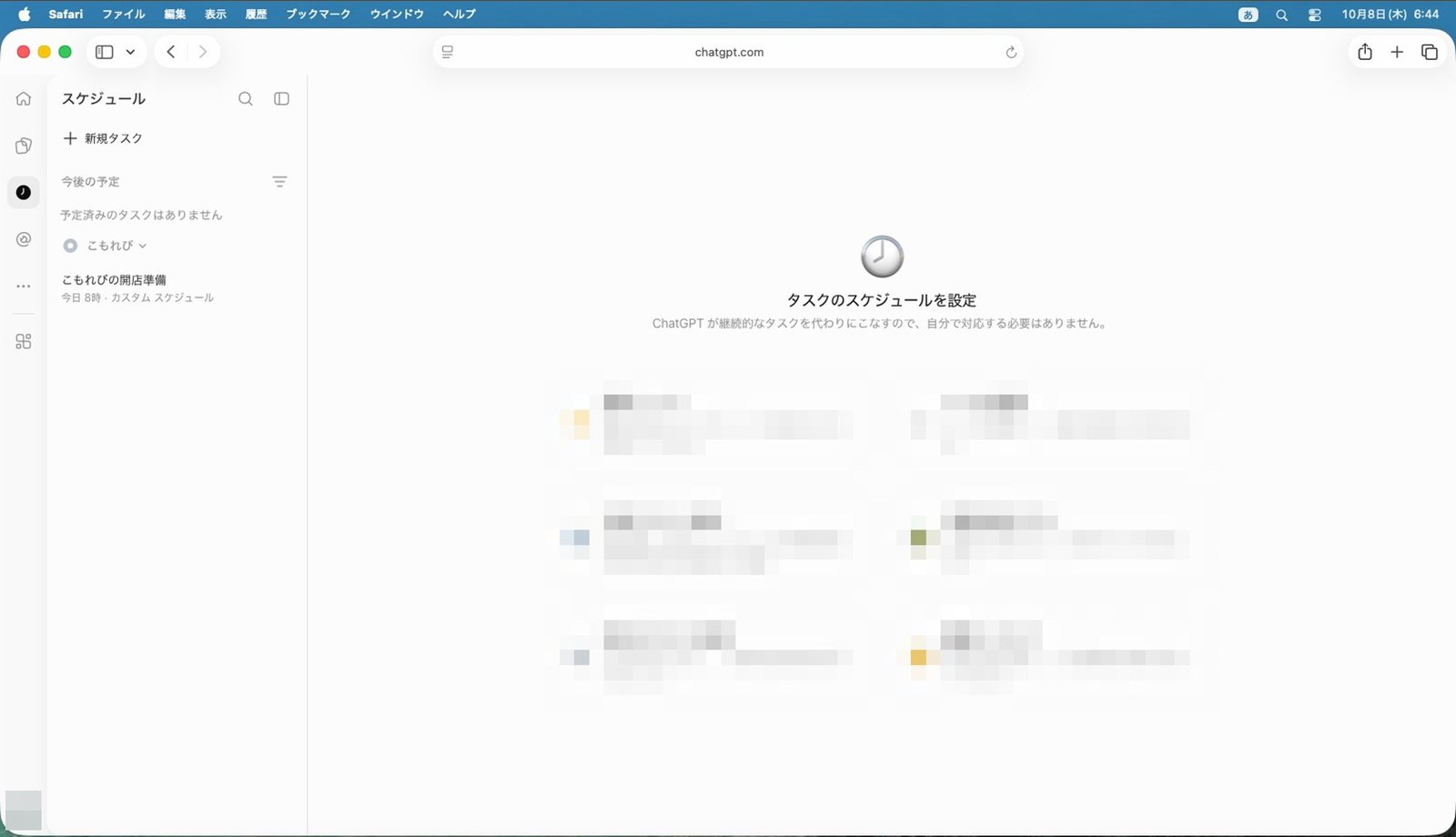1456x837 pixels.
Task: Click the large clock icon above タスクのスケジュールを設定
Action: click(x=882, y=257)
